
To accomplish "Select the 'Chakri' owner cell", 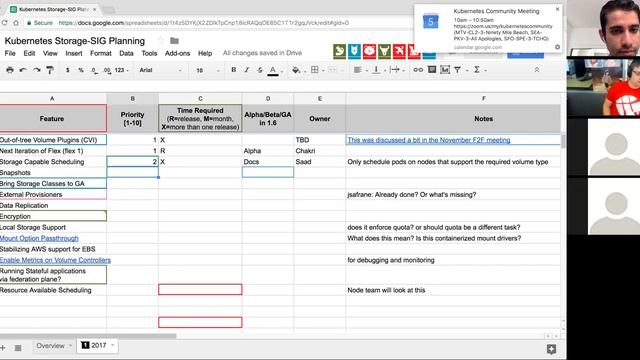I will tap(320, 151).
